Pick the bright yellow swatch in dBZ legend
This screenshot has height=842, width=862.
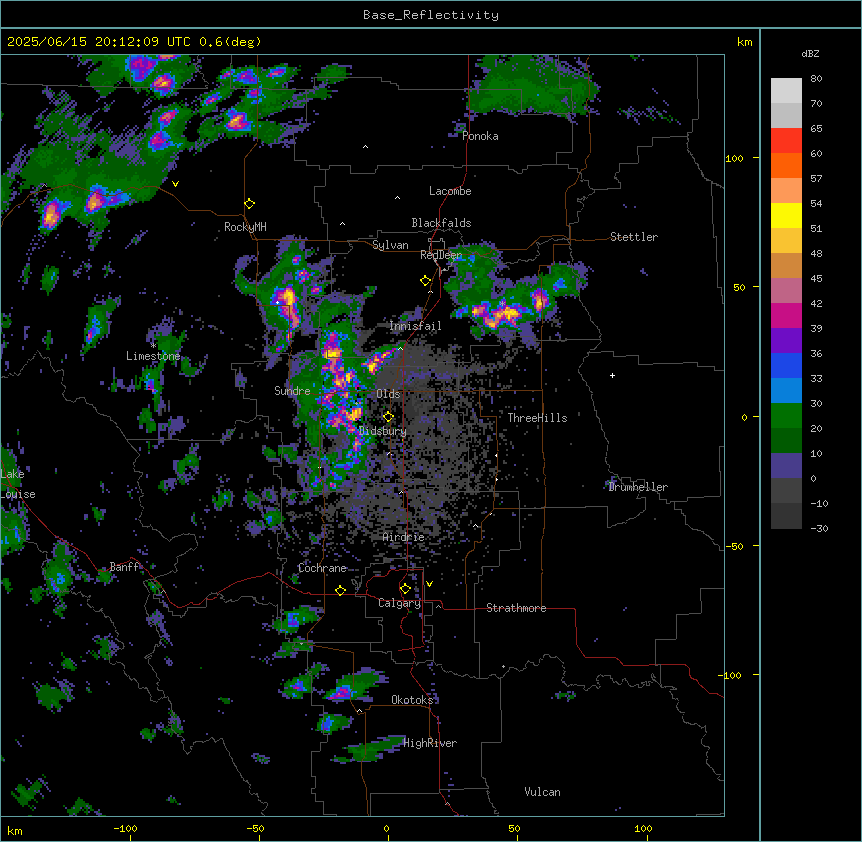click(x=786, y=215)
